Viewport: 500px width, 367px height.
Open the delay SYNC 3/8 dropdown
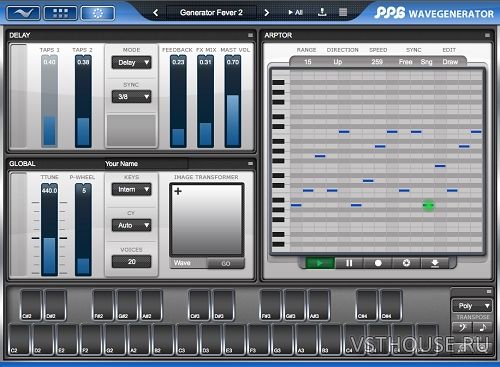tap(132, 97)
